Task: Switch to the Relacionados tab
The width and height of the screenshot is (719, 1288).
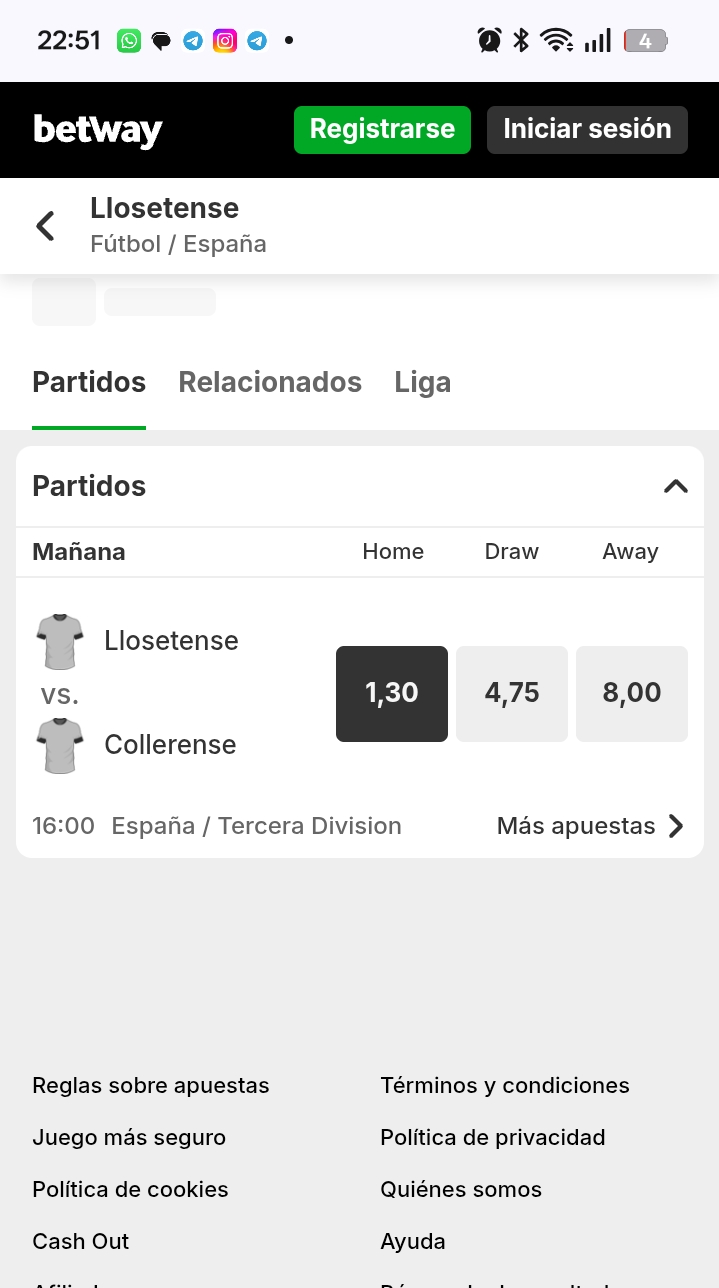Action: click(x=270, y=382)
